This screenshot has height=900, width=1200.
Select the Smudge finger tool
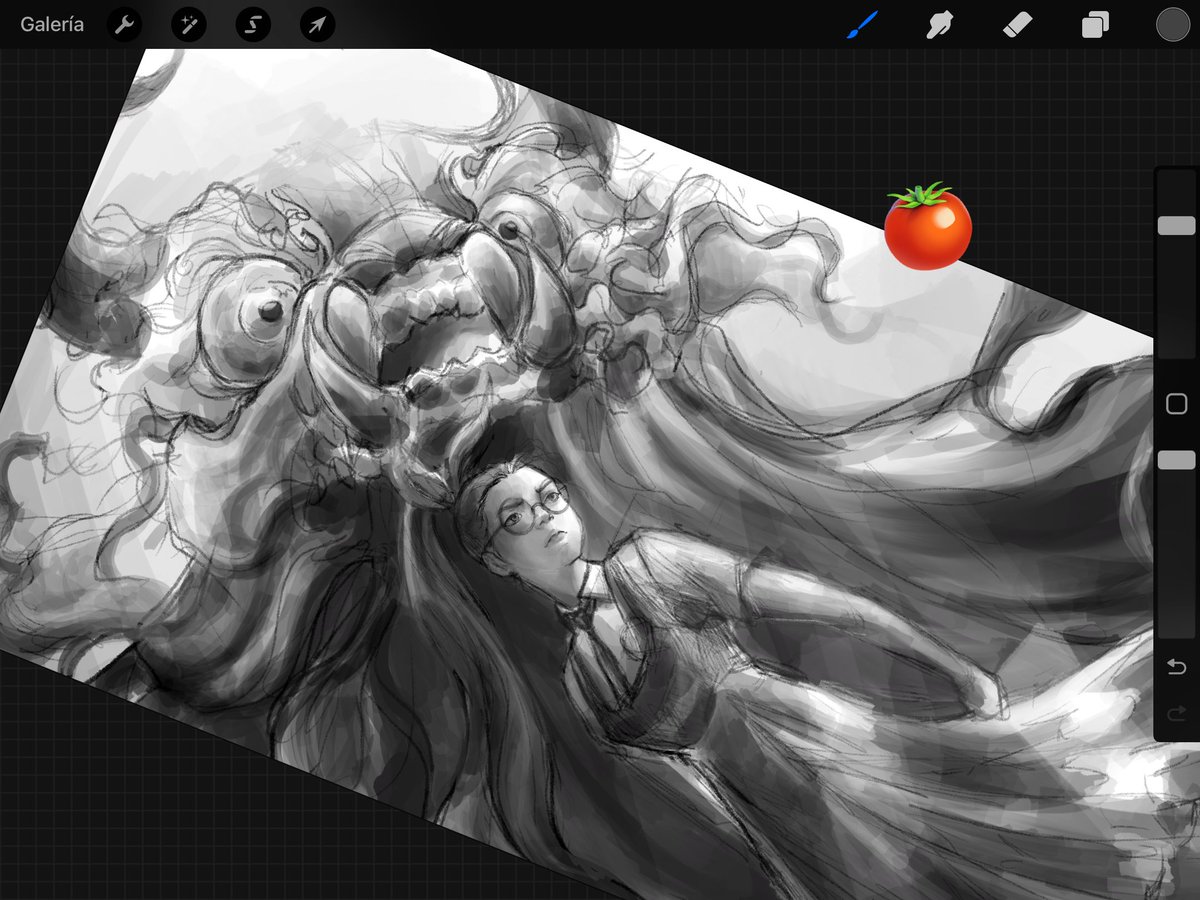939,25
